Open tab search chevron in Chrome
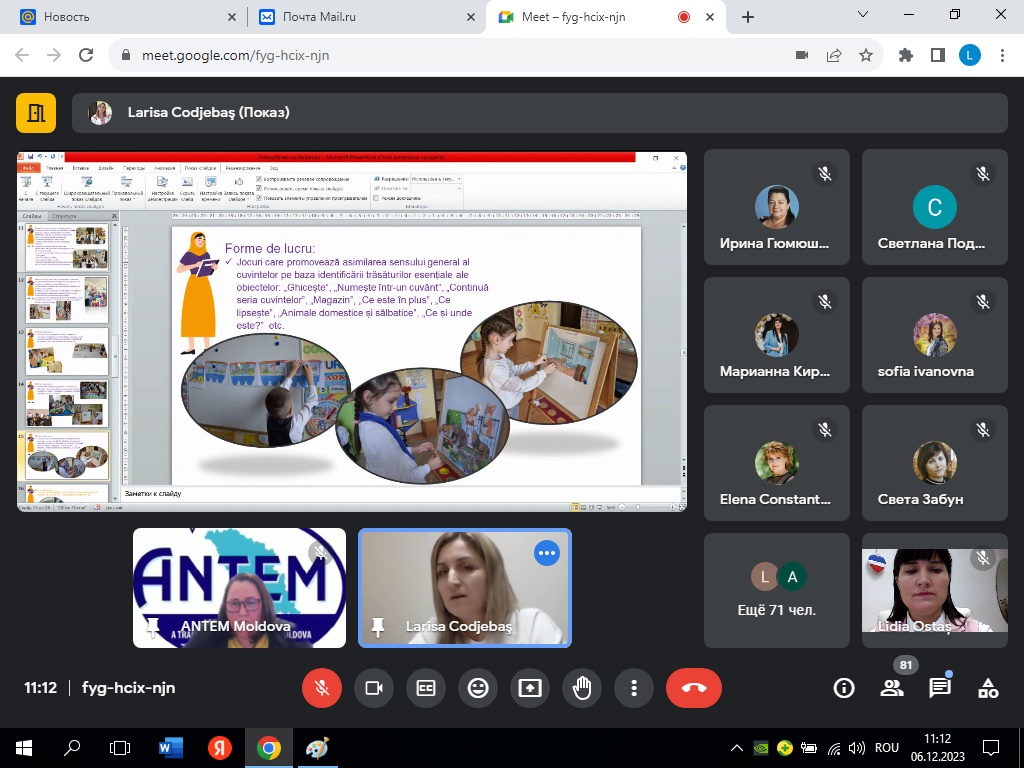Viewport: 1024px width, 768px height. pyautogui.click(x=863, y=14)
